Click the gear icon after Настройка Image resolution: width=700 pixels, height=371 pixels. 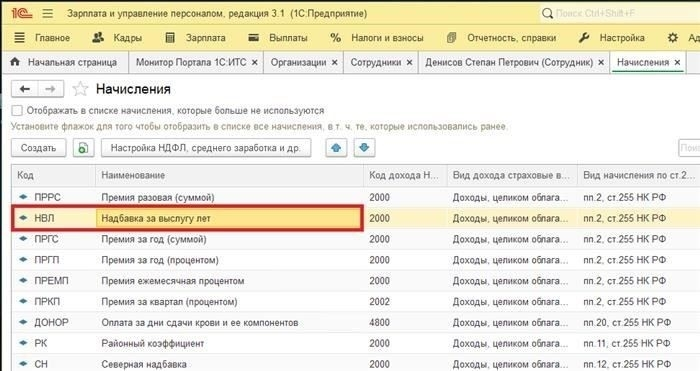pyautogui.click(x=672, y=38)
